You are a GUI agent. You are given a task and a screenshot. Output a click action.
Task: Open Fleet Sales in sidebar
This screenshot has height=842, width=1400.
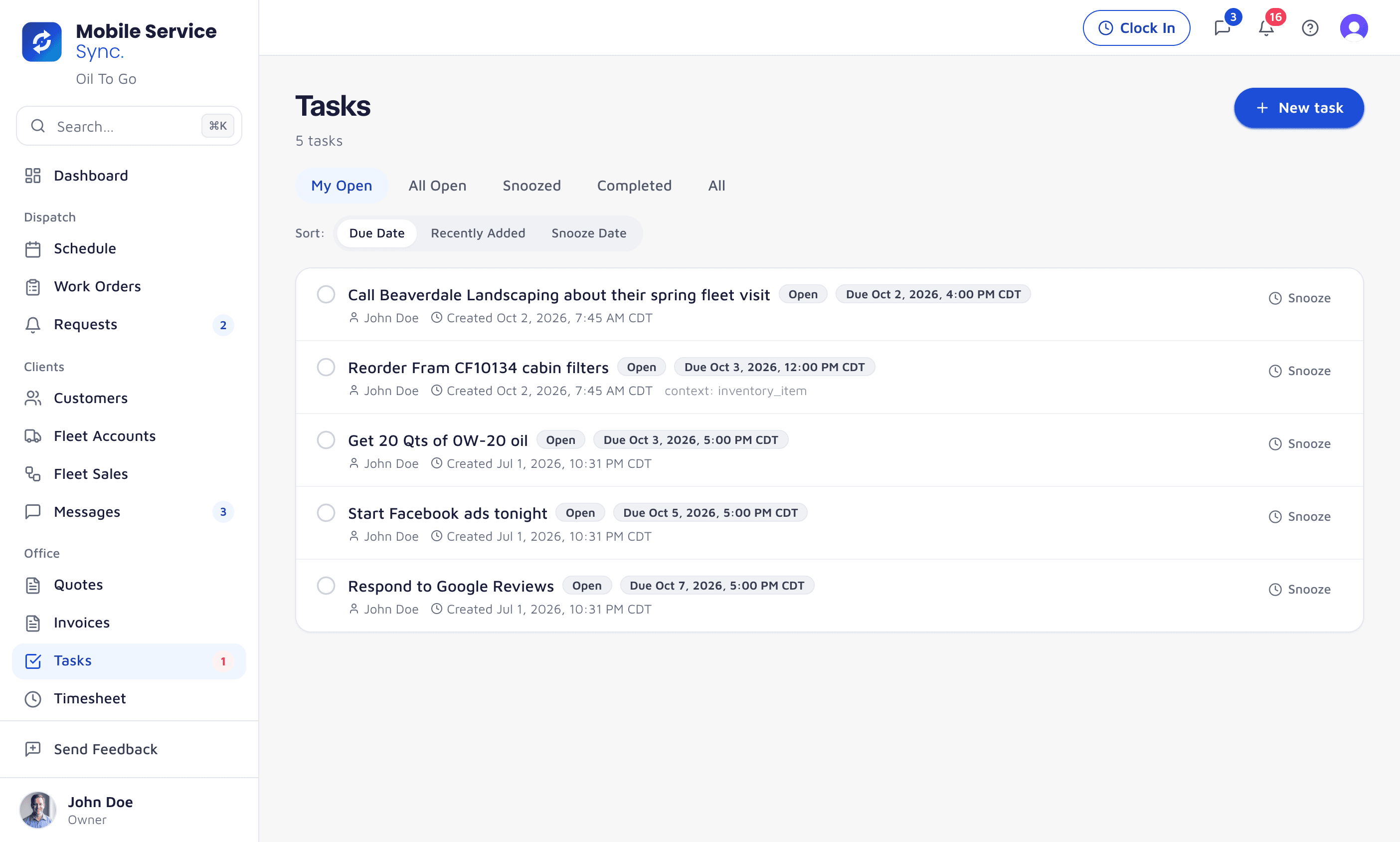point(129,474)
